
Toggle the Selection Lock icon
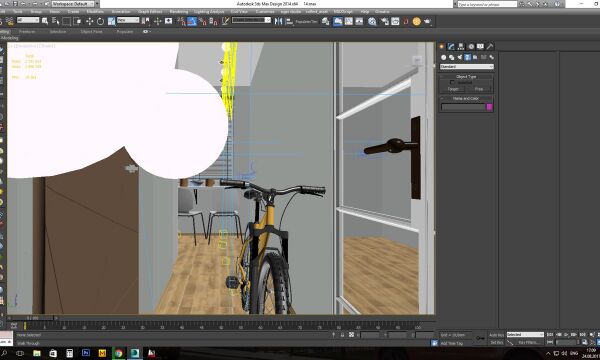click(x=342, y=335)
